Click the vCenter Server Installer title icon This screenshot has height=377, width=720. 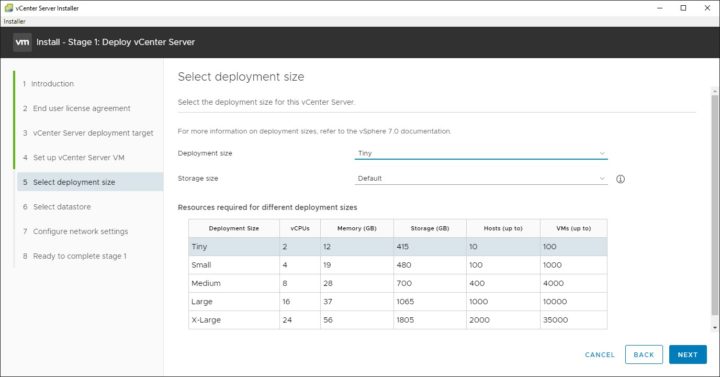pyautogui.click(x=8, y=8)
